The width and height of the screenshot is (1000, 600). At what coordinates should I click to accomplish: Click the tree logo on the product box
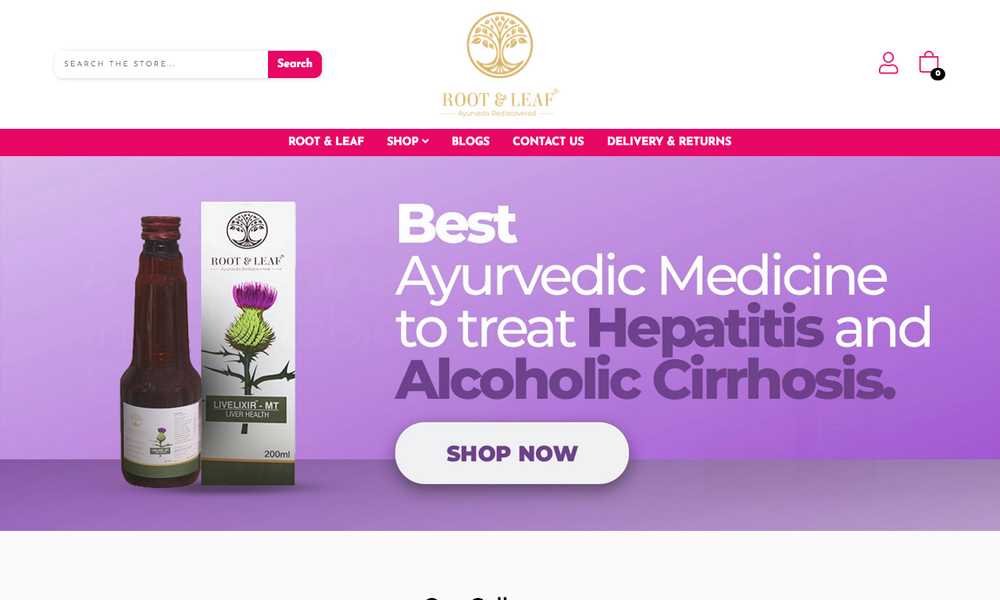[247, 230]
